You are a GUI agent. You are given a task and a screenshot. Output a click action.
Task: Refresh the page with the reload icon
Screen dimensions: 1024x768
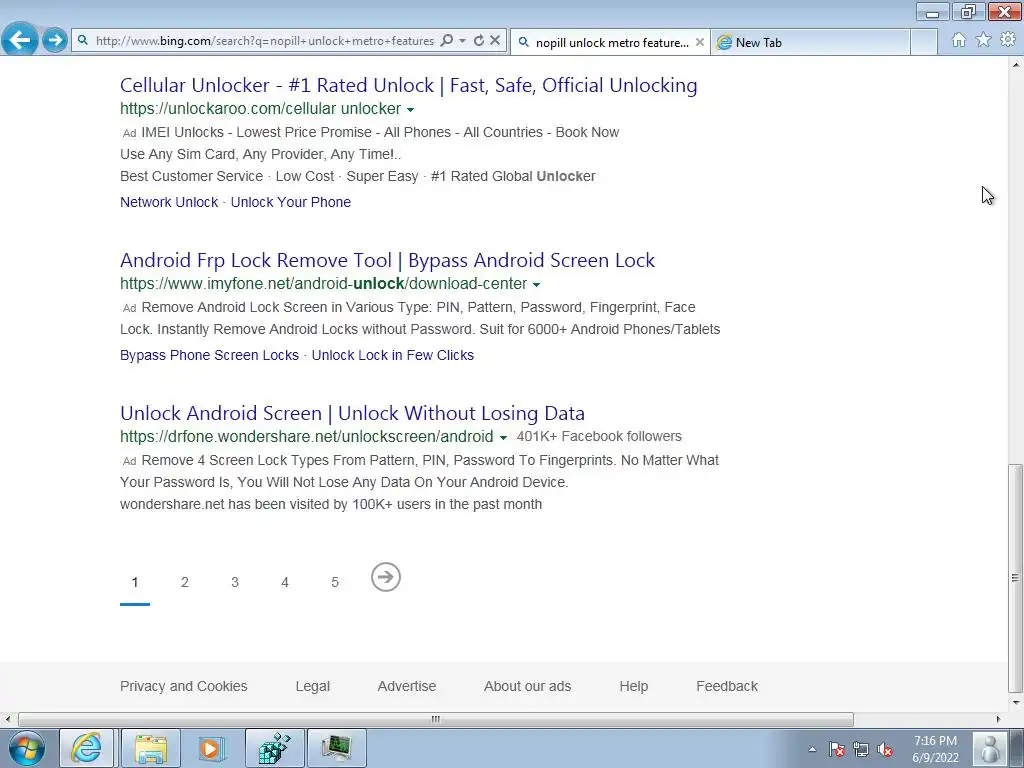pos(479,40)
